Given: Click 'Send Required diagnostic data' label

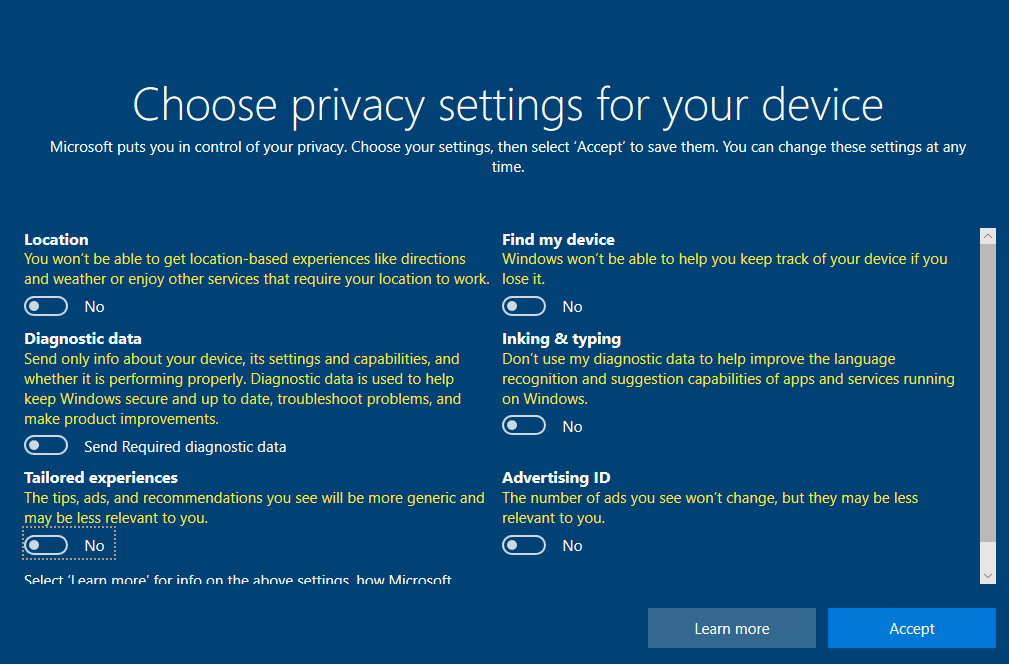Looking at the screenshot, I should tap(185, 447).
